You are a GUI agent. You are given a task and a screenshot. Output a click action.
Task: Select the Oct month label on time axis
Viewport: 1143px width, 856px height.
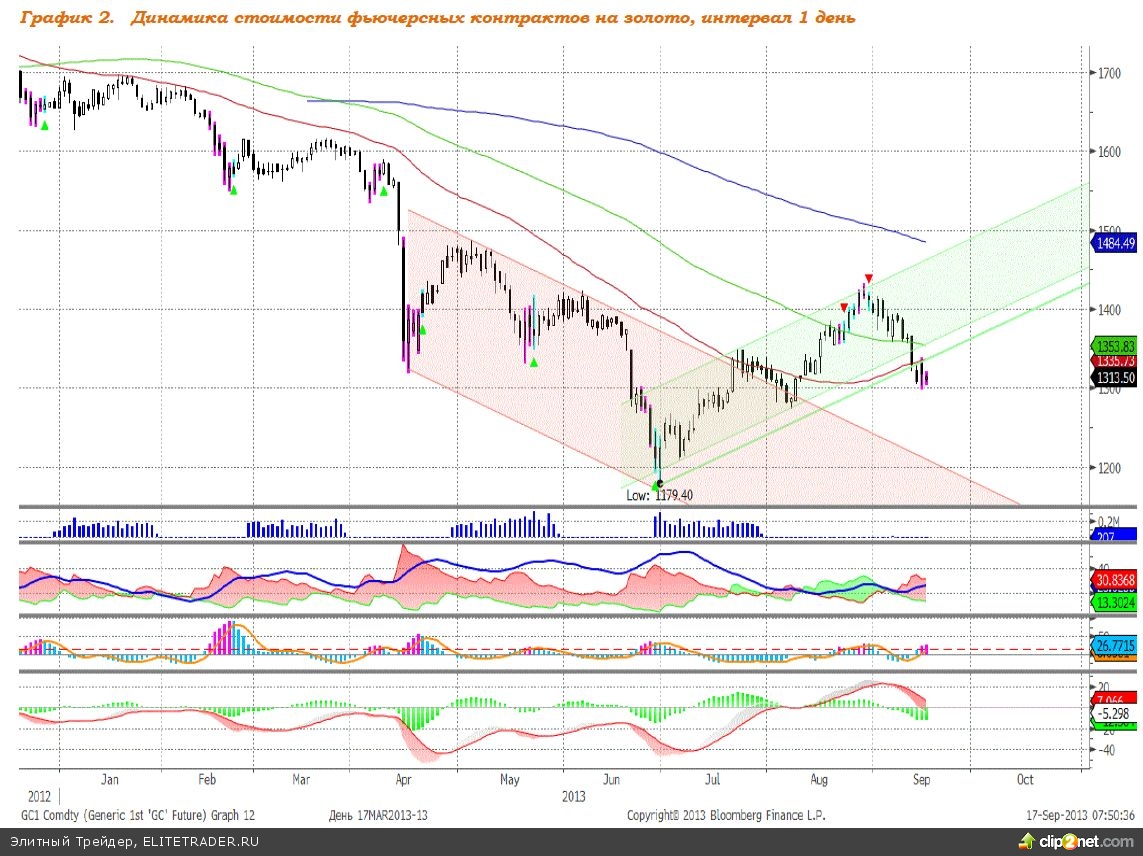click(x=1024, y=779)
